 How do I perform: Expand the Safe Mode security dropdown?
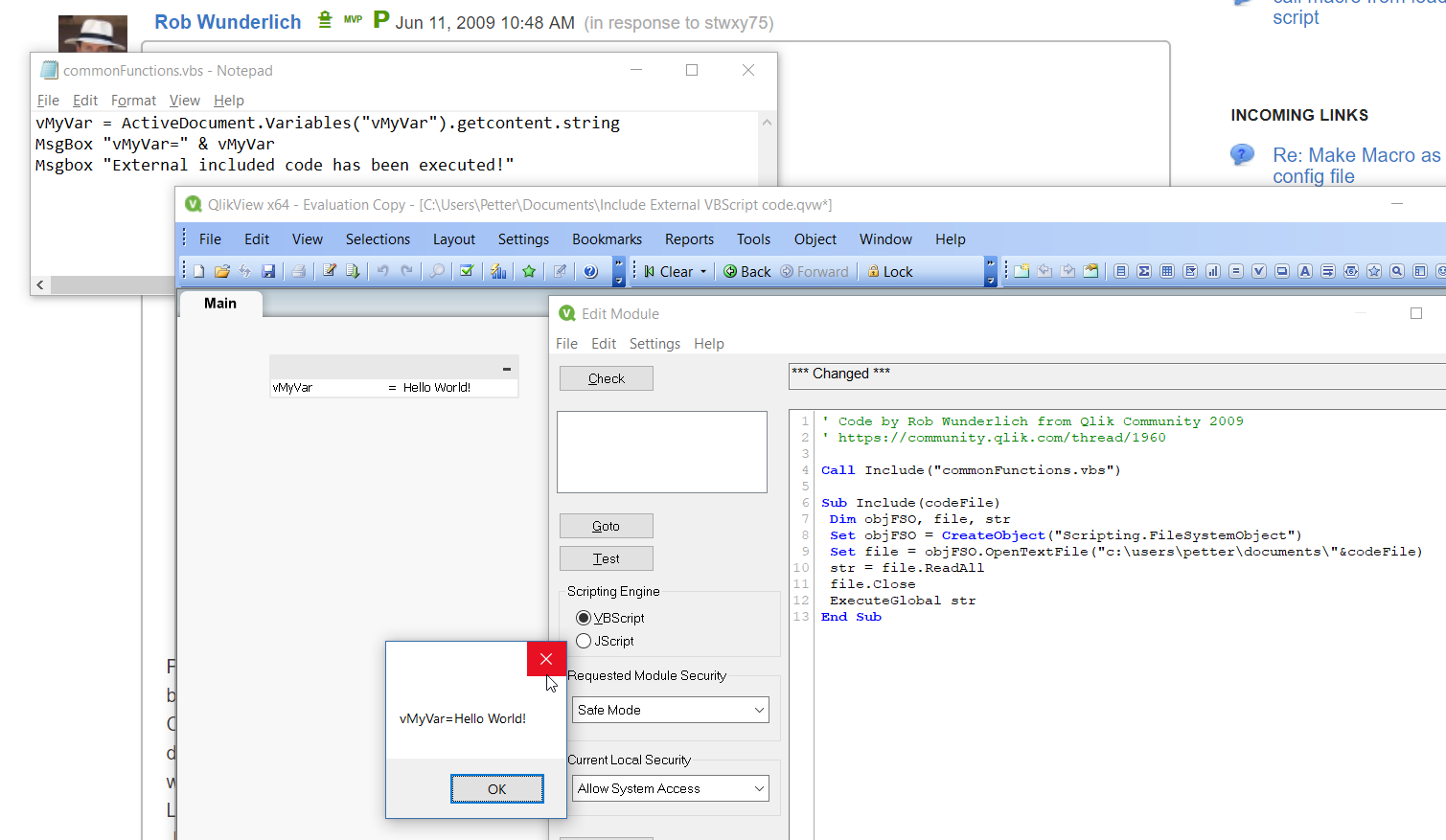coord(759,710)
